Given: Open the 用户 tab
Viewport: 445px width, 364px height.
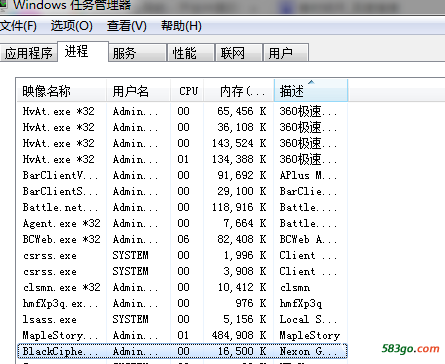Looking at the screenshot, I should pyautogui.click(x=286, y=53).
